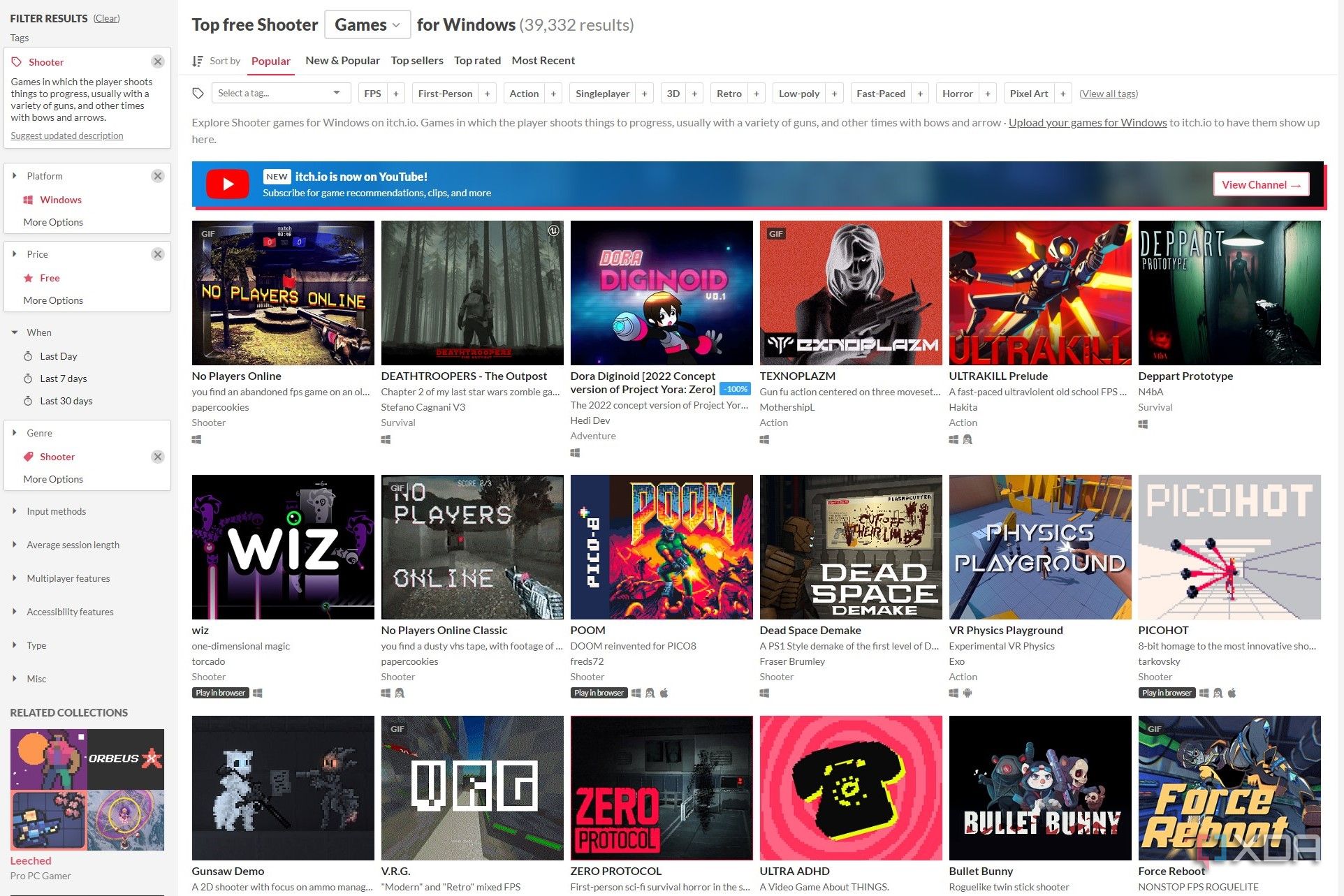Open the Select a tag dropdown

point(280,94)
